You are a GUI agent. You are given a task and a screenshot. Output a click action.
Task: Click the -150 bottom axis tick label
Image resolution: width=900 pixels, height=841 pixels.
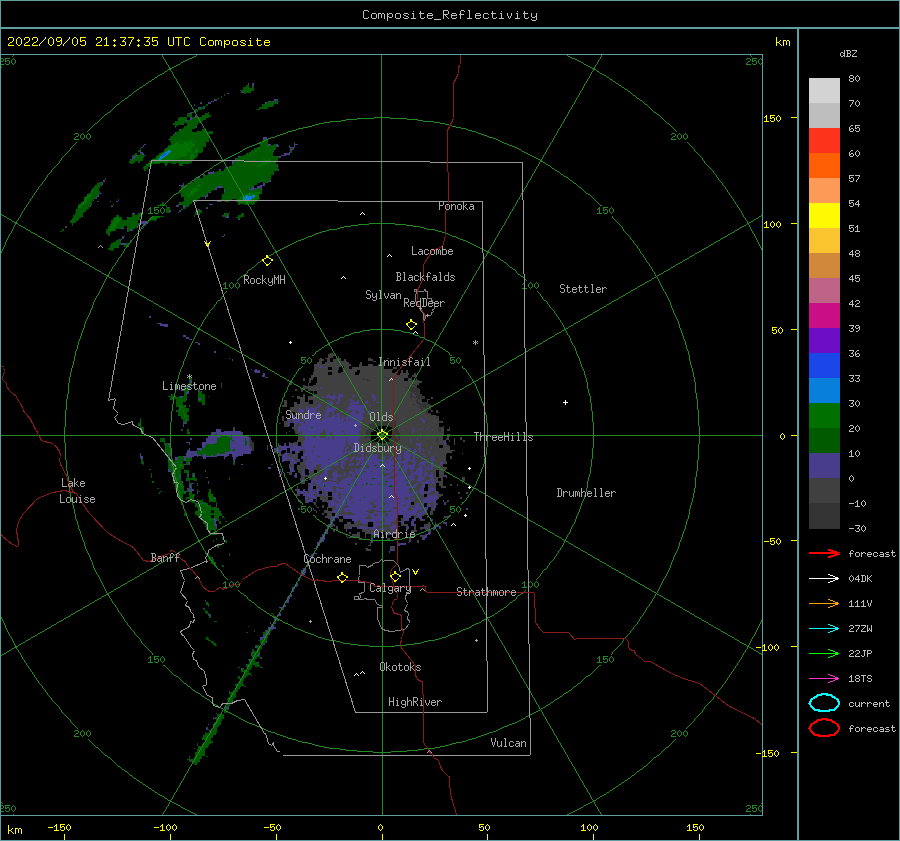click(x=59, y=827)
